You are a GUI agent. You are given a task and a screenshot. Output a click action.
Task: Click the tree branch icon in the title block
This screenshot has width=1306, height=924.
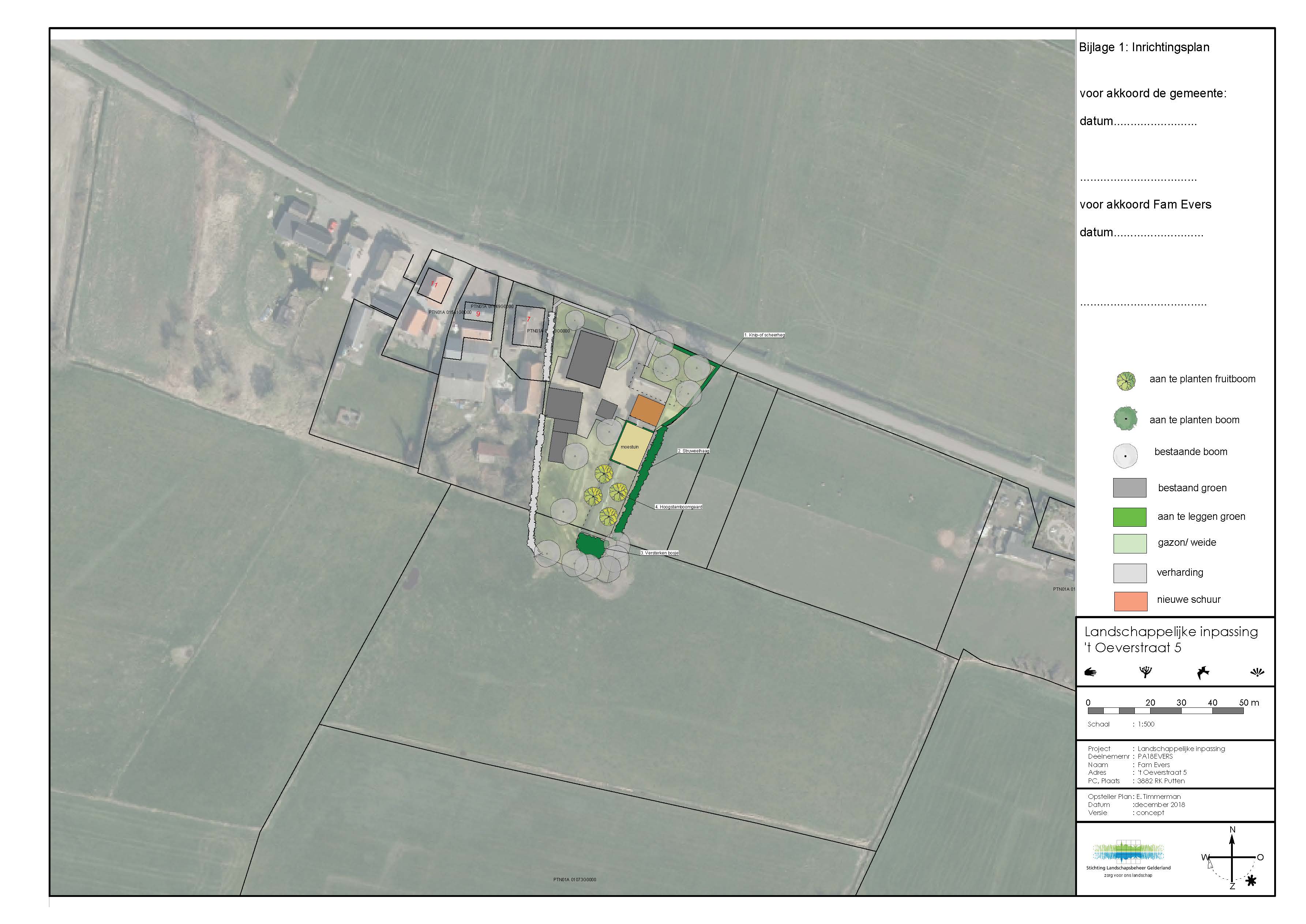click(x=1145, y=672)
